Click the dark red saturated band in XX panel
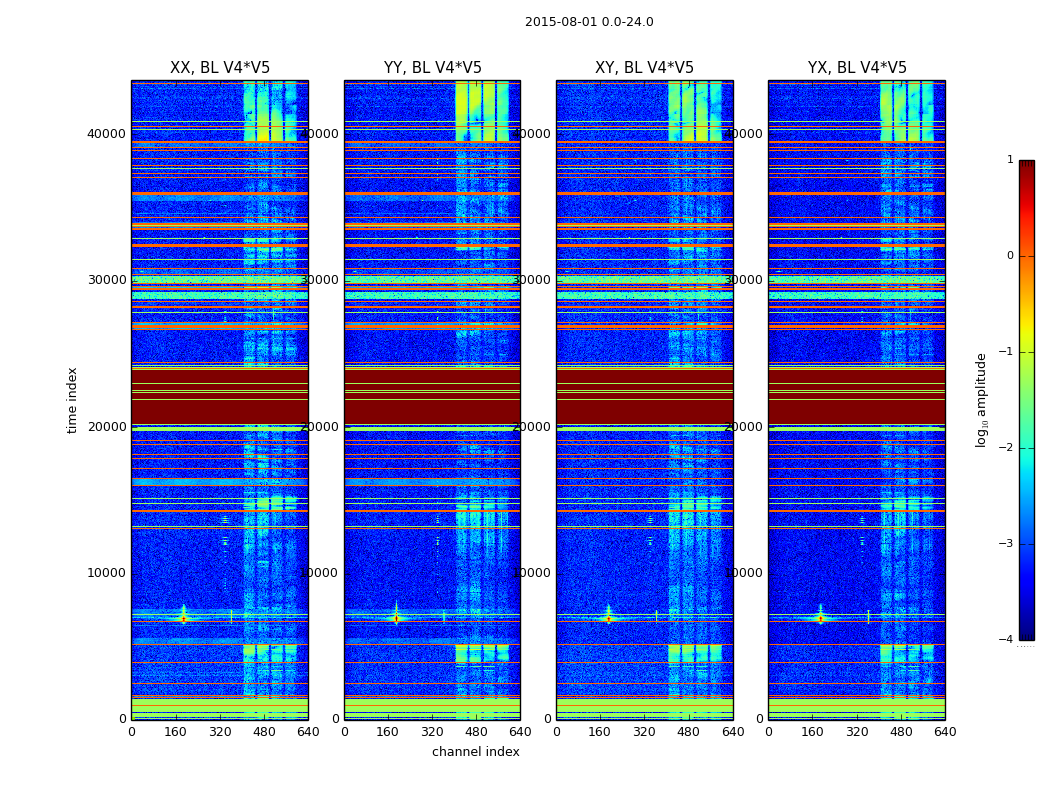The image size is (1050, 800). click(220, 396)
